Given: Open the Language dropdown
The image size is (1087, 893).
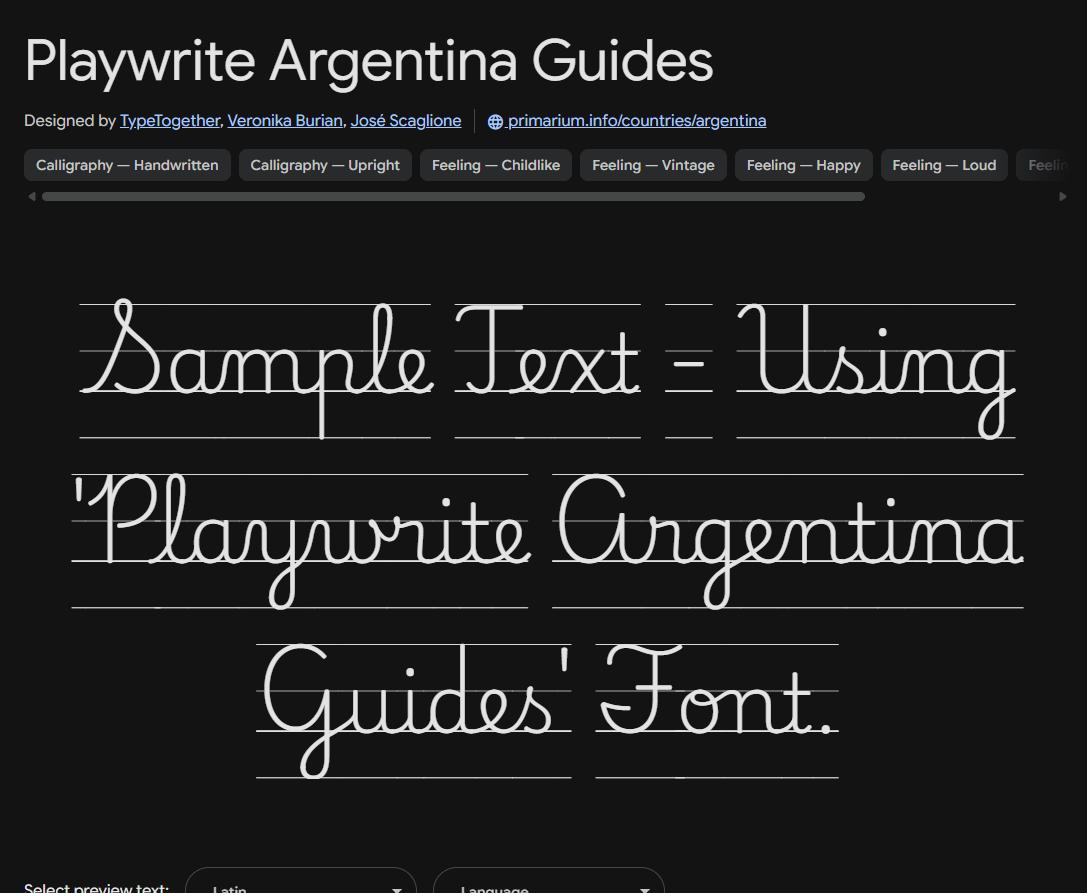Looking at the screenshot, I should point(548,881).
